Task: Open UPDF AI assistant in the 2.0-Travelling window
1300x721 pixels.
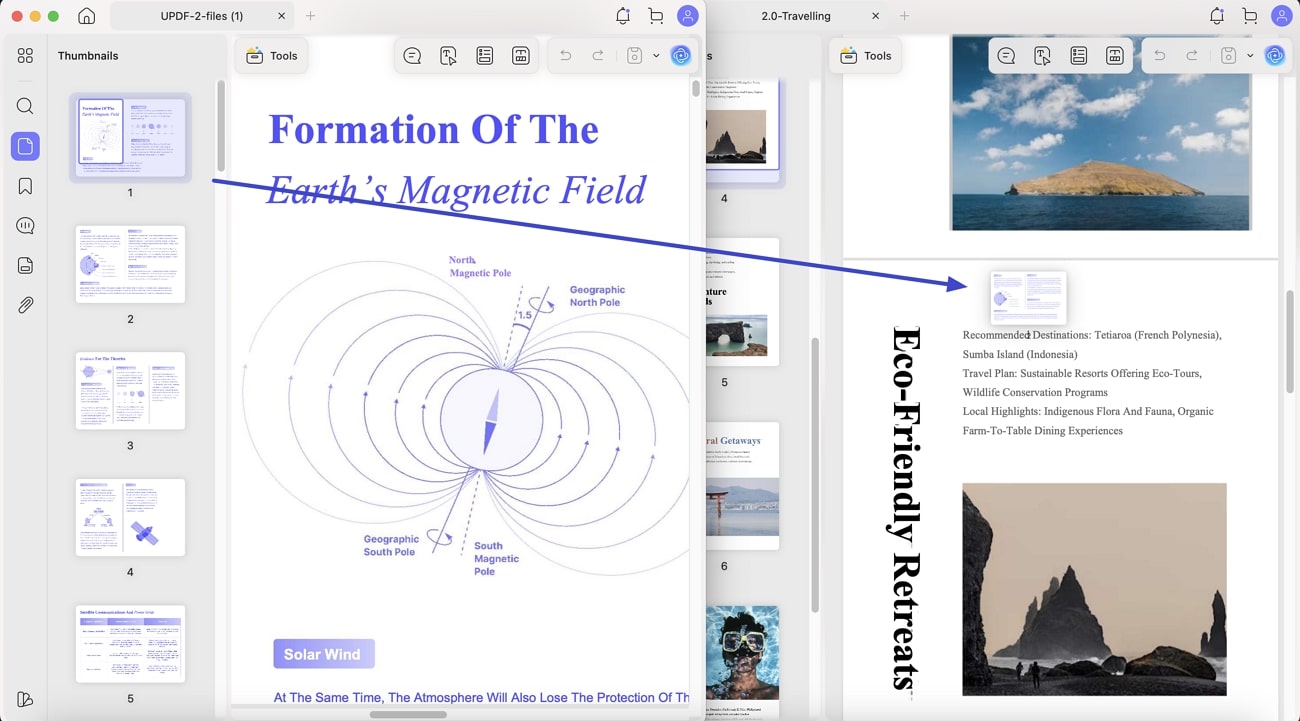Action: pos(1275,56)
